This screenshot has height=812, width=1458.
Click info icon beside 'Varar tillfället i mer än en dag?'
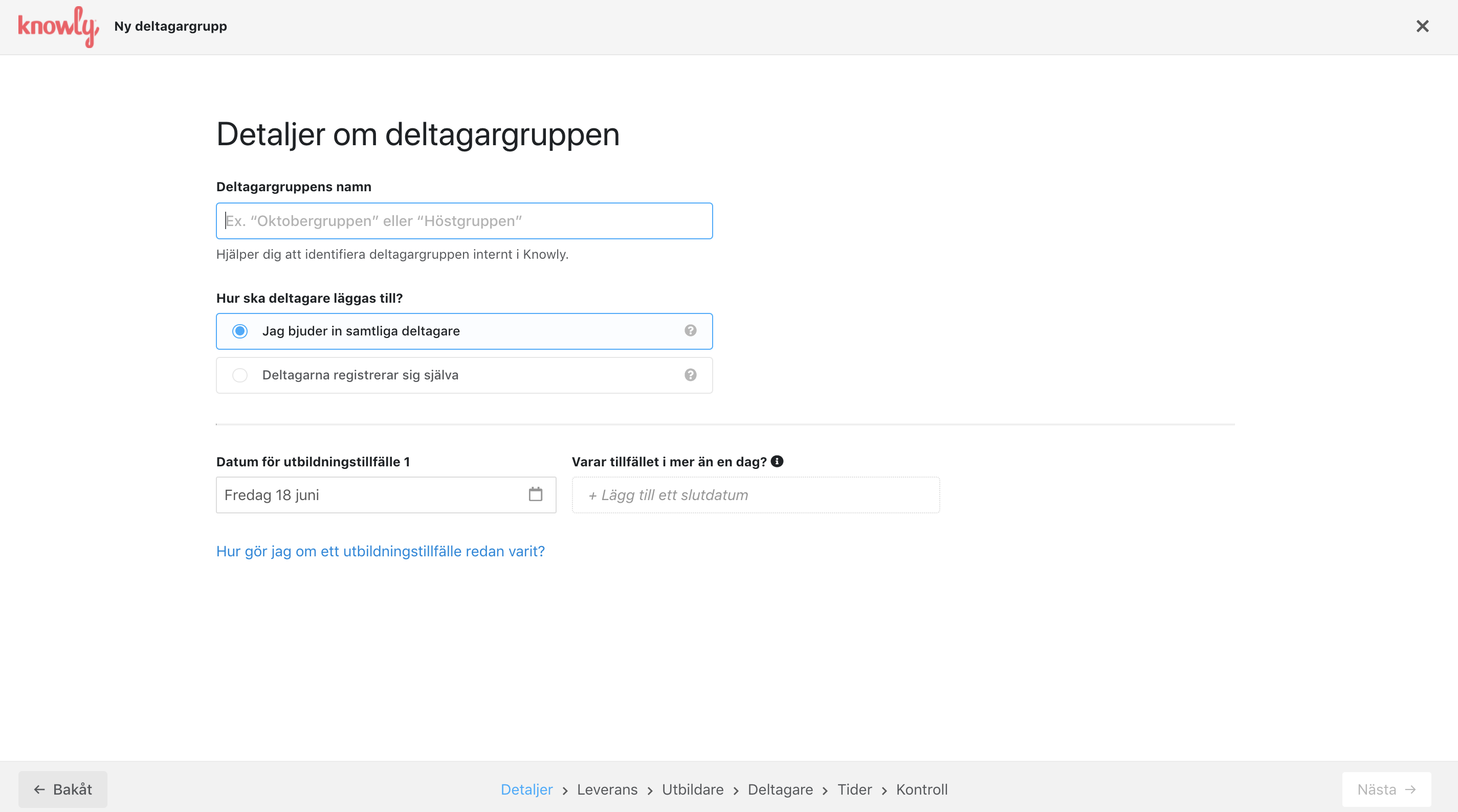(x=777, y=461)
